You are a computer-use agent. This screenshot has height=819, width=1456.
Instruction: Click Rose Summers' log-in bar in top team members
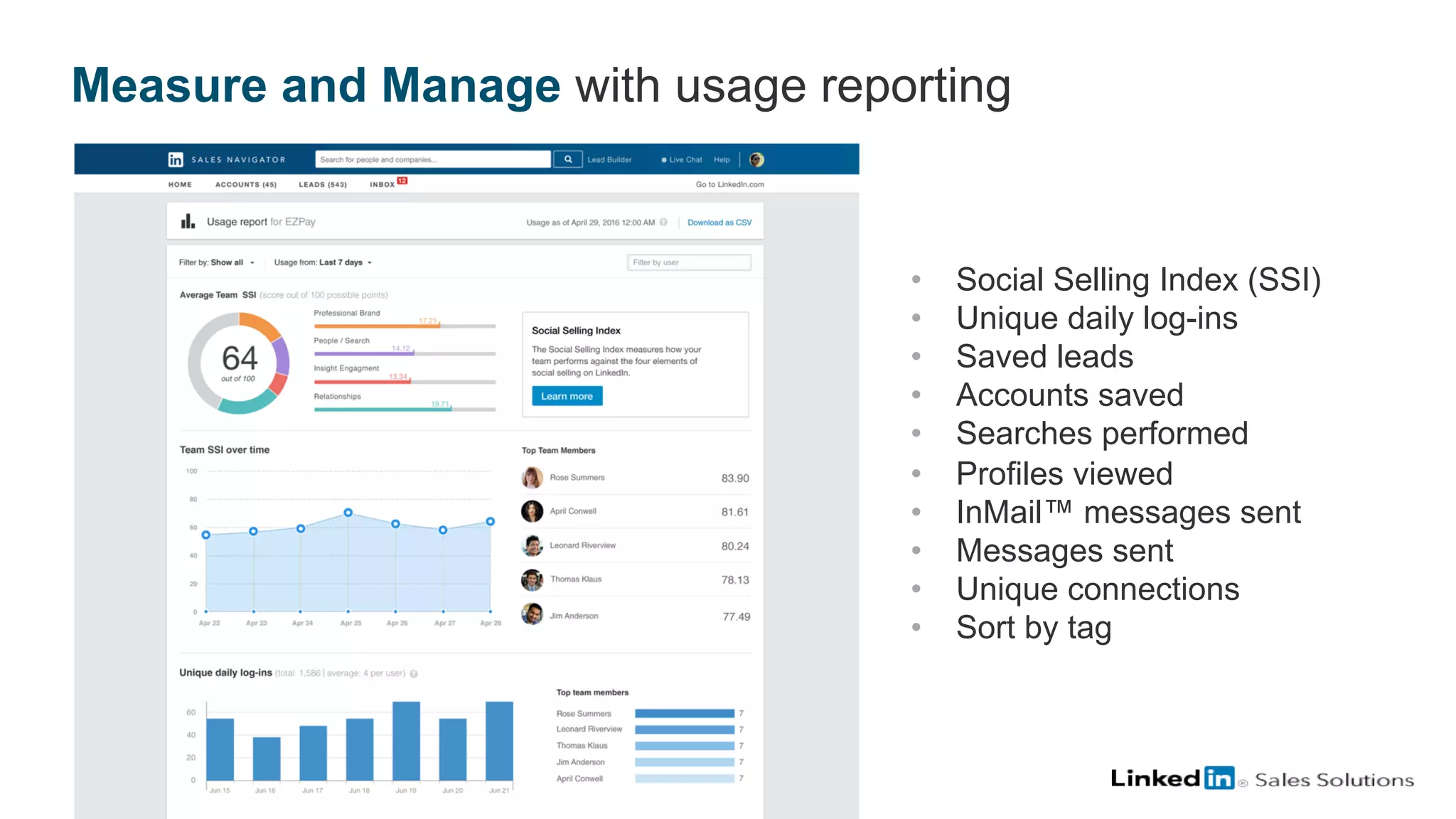tap(685, 713)
